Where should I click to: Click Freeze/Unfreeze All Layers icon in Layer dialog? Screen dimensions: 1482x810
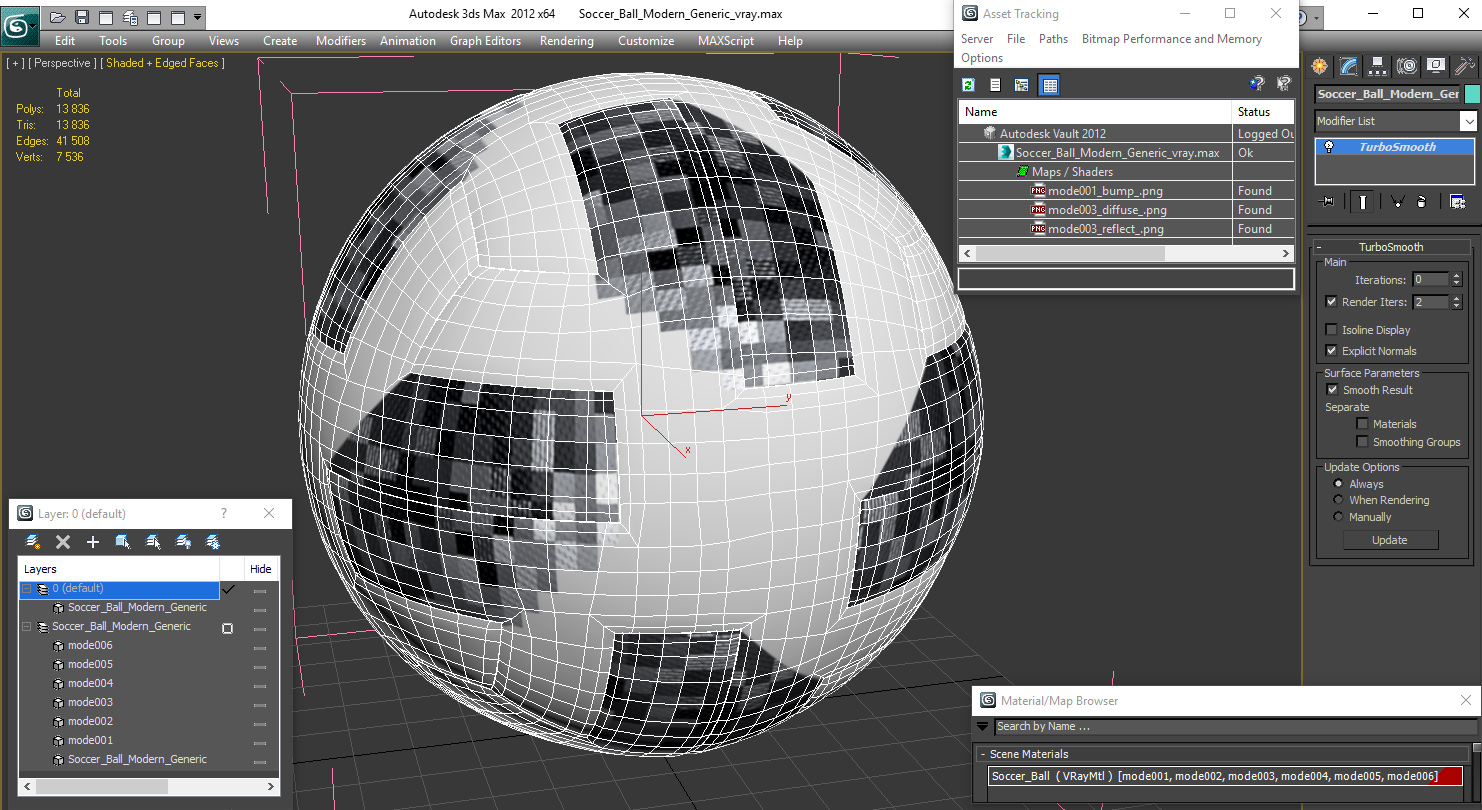[213, 541]
